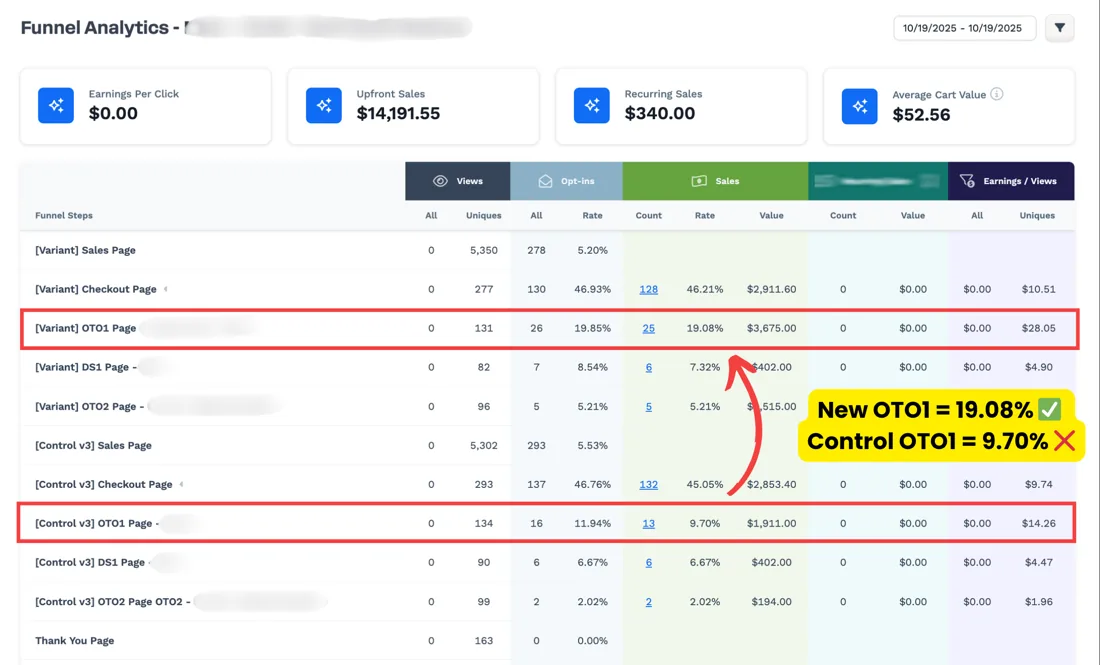Select the Opt-ins column group header

tap(566, 181)
